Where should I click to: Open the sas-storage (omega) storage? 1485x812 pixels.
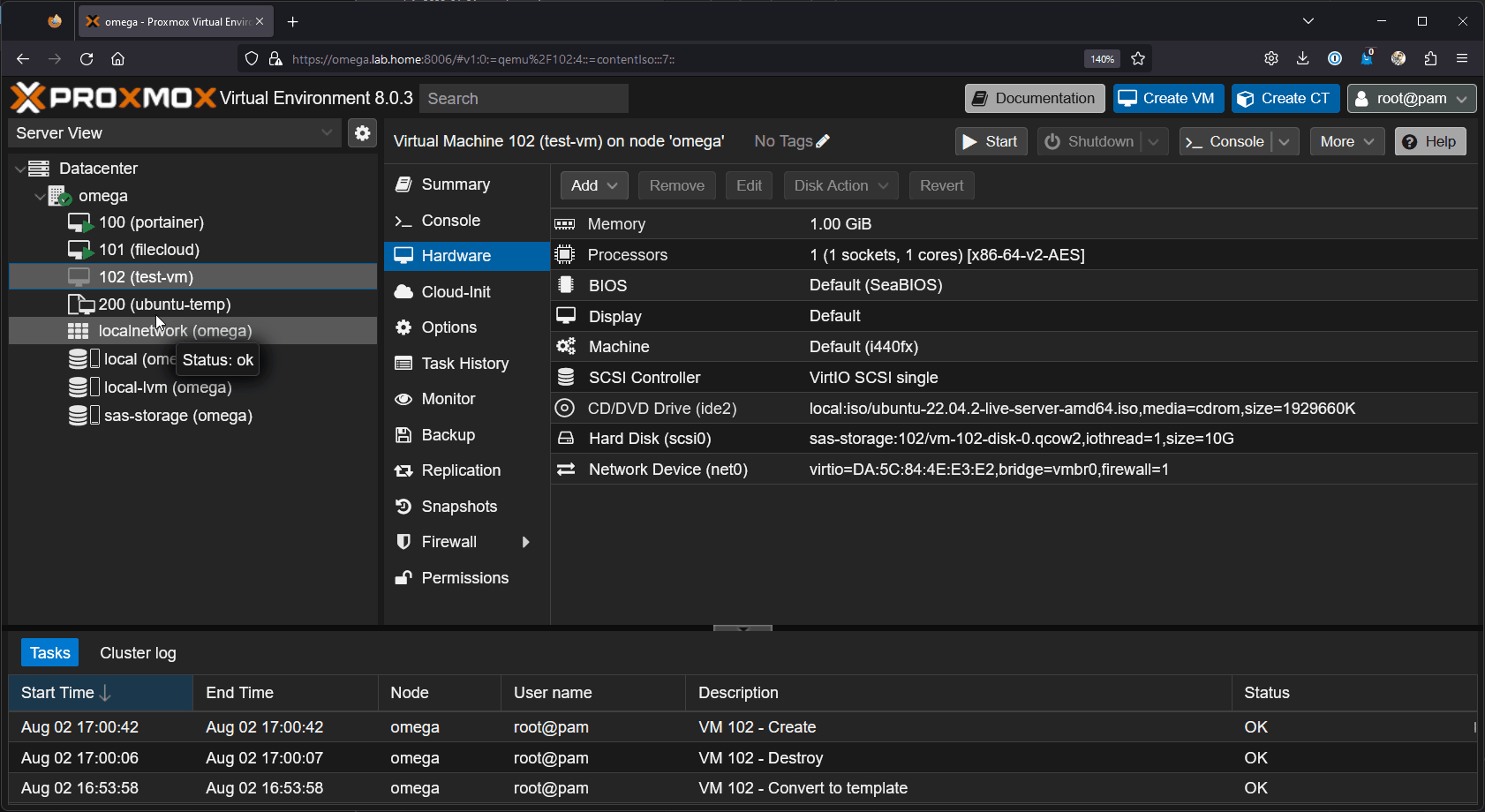coord(177,416)
